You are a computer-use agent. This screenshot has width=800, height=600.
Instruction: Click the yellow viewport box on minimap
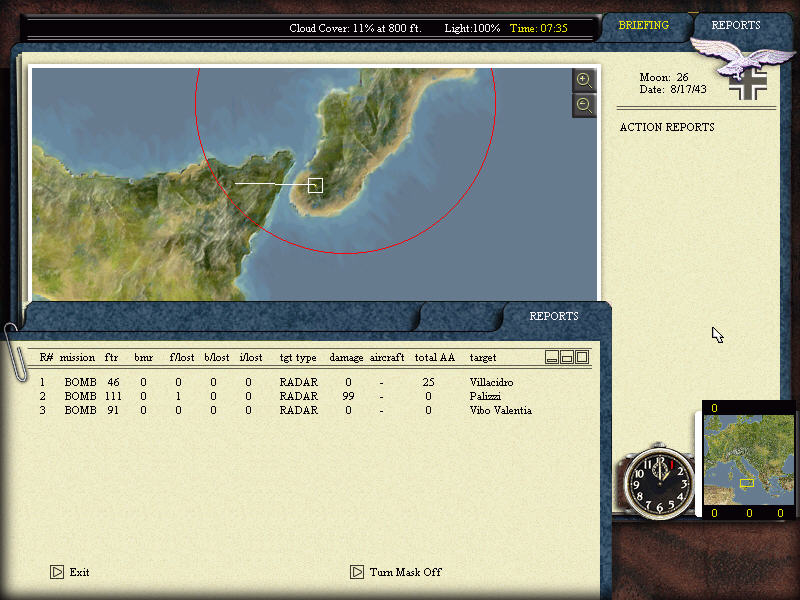[747, 483]
